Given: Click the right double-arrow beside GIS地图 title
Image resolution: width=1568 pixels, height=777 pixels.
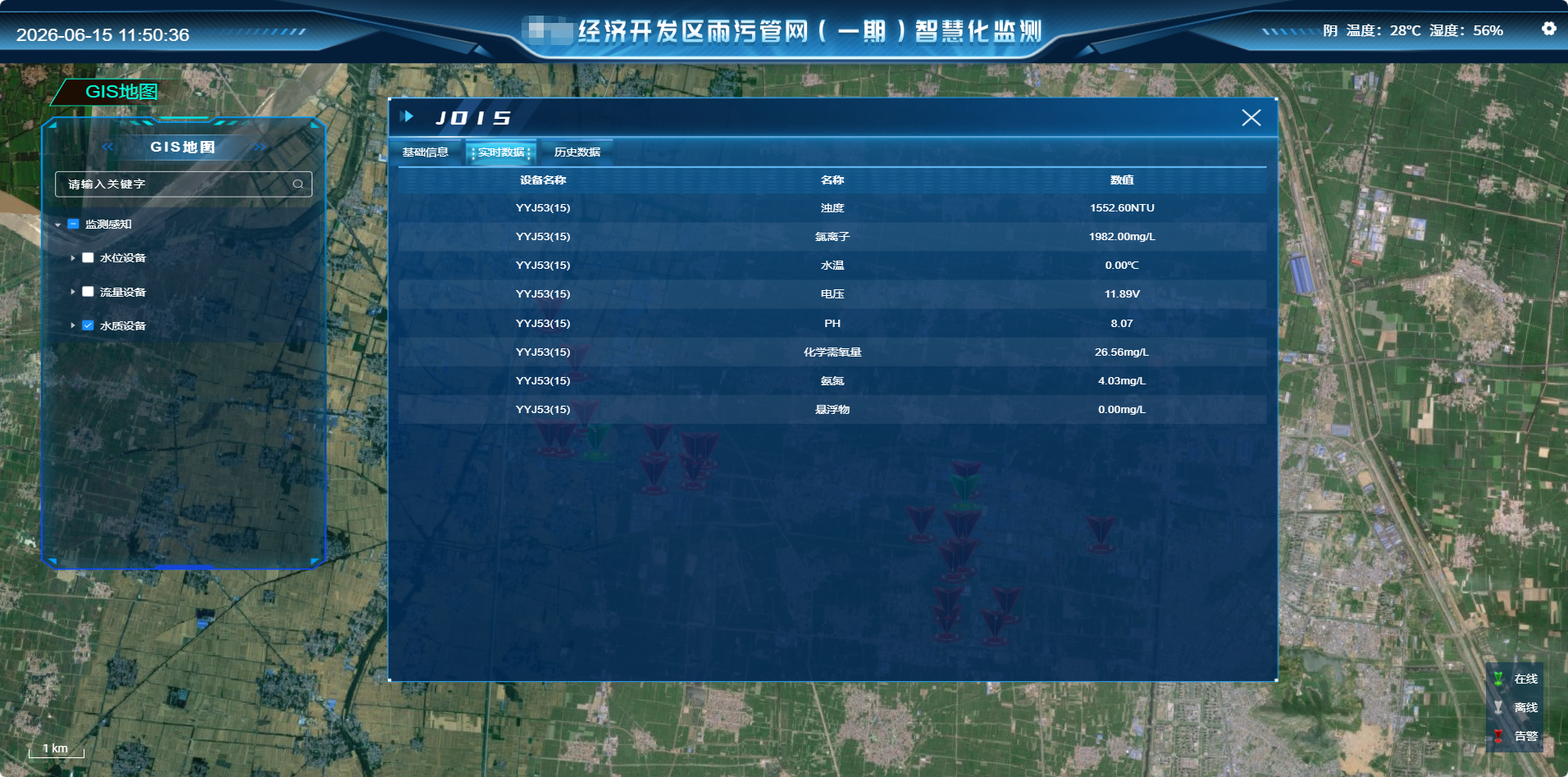Looking at the screenshot, I should (x=260, y=147).
